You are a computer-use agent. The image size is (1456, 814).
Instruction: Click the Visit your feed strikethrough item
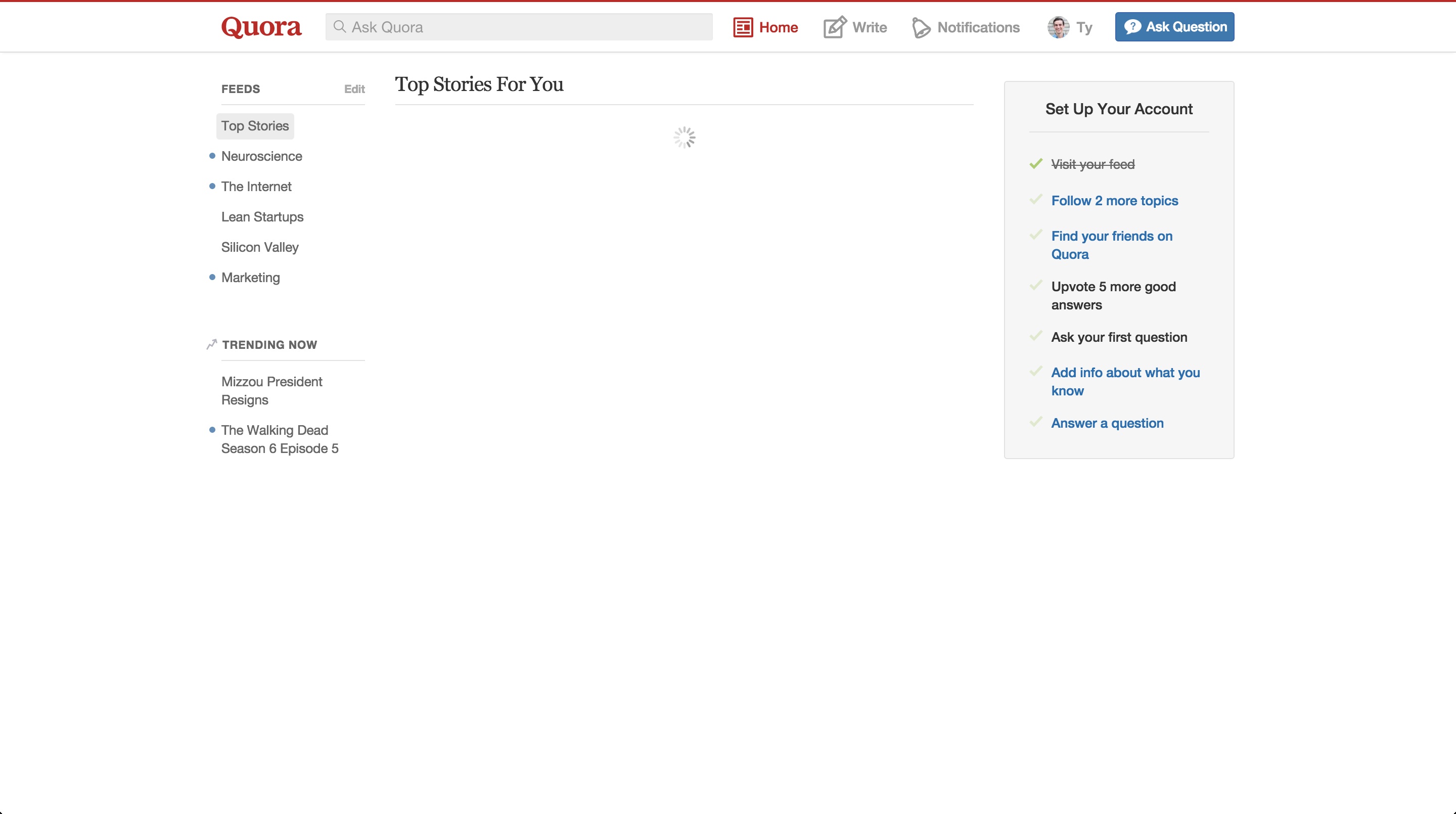click(1093, 164)
